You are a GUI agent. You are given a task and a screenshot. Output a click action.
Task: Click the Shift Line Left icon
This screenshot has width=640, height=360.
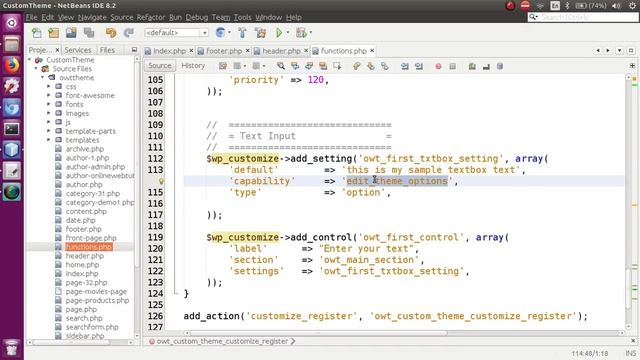[404, 66]
